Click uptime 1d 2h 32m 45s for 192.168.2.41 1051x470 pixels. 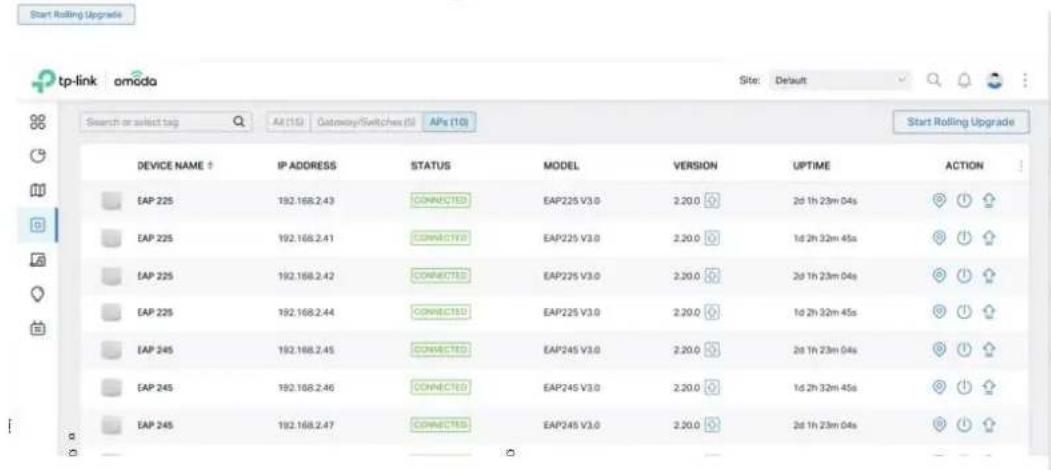(824, 237)
